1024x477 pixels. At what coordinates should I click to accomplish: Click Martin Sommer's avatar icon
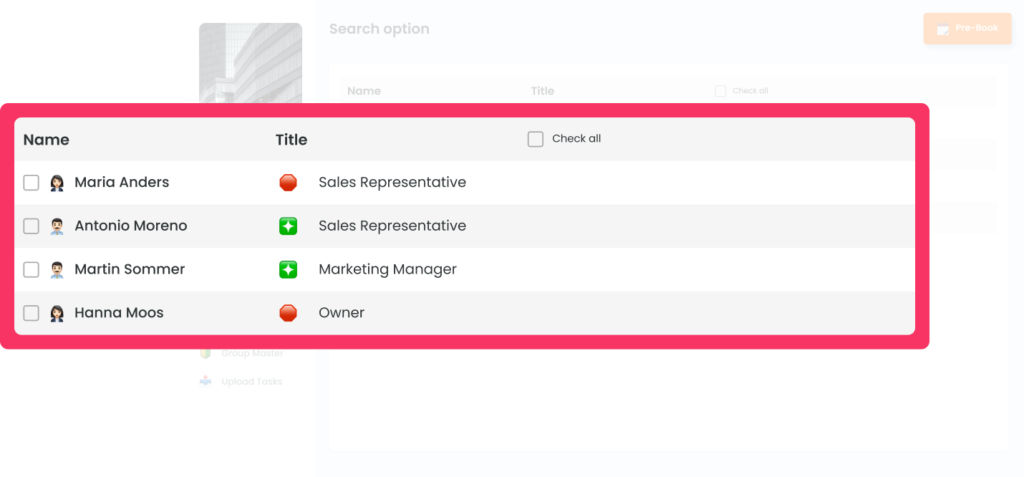(x=57, y=270)
